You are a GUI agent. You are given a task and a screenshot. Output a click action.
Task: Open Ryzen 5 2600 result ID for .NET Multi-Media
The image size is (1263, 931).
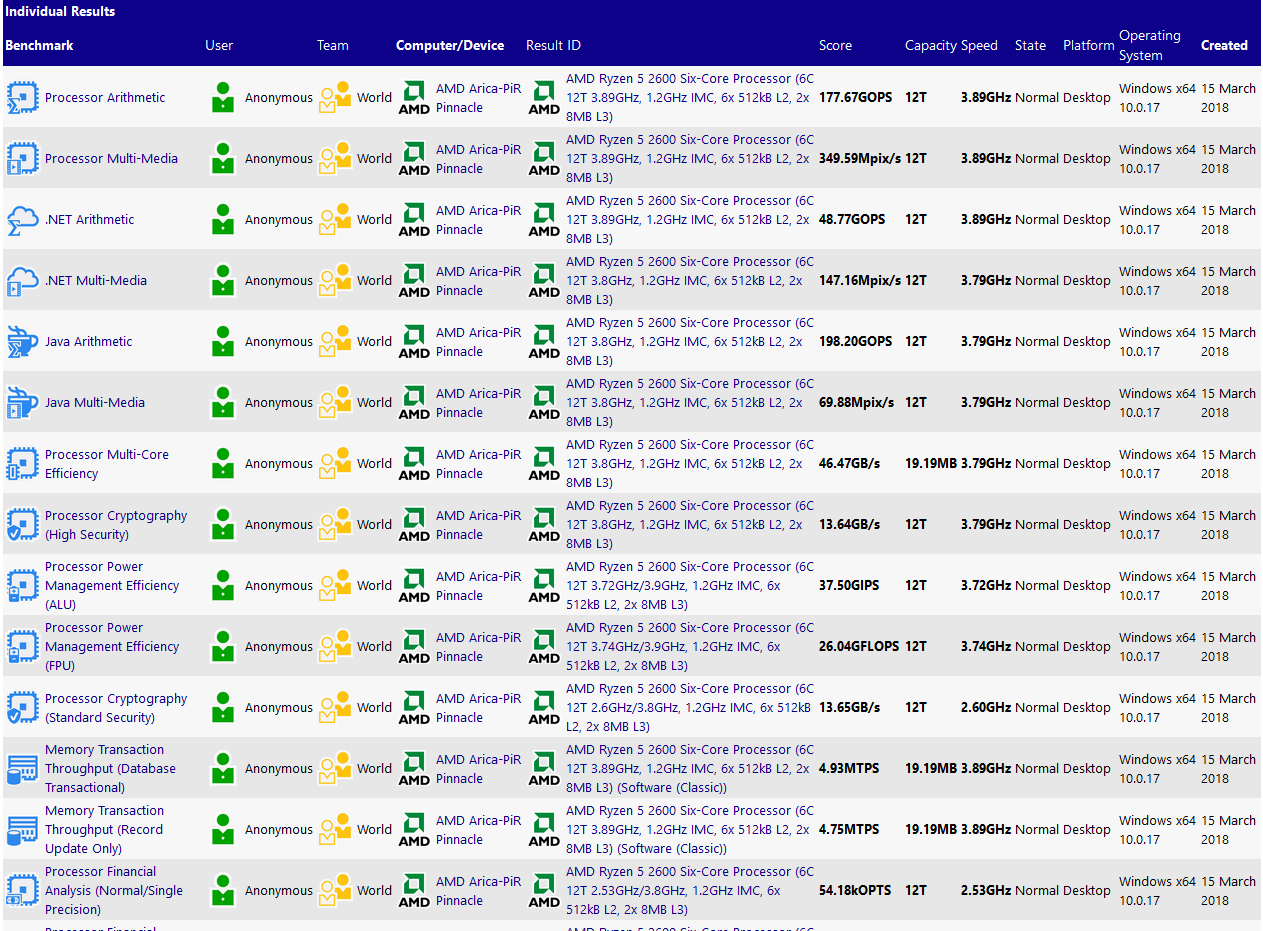pos(690,281)
